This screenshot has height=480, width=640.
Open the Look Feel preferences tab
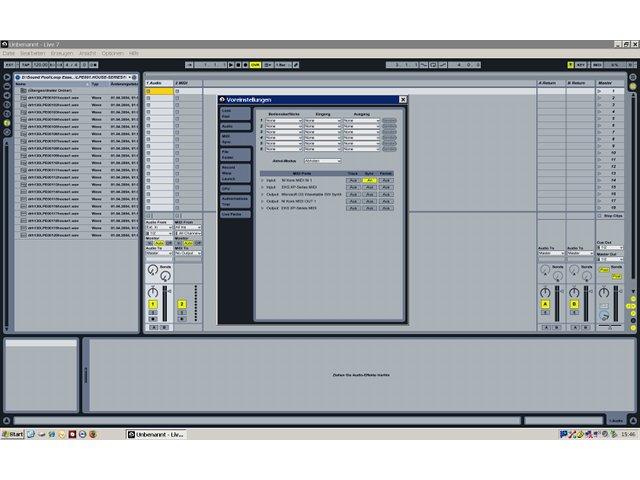(x=235, y=113)
